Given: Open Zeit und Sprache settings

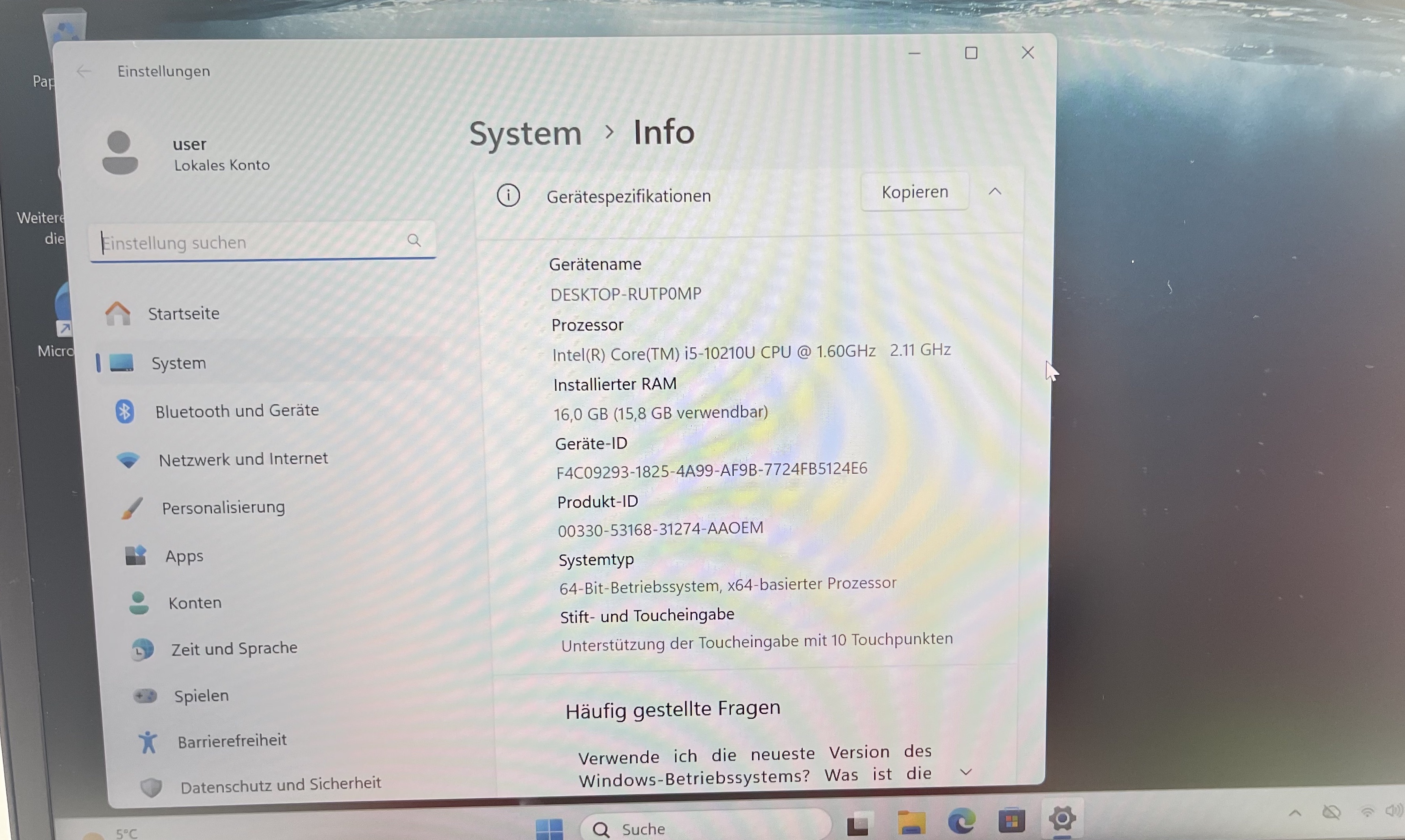Looking at the screenshot, I should 234,649.
